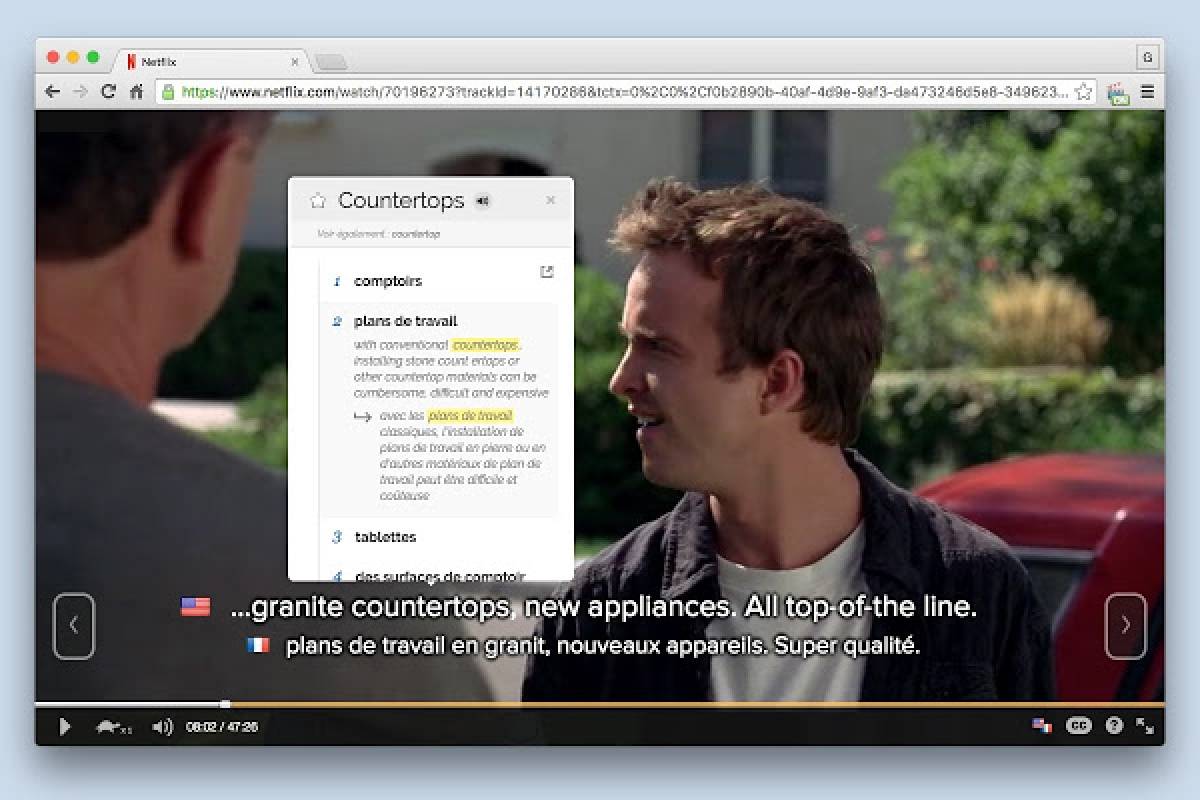Play pronunciation of Countertops
Viewport: 1200px width, 800px height.
pos(483,201)
